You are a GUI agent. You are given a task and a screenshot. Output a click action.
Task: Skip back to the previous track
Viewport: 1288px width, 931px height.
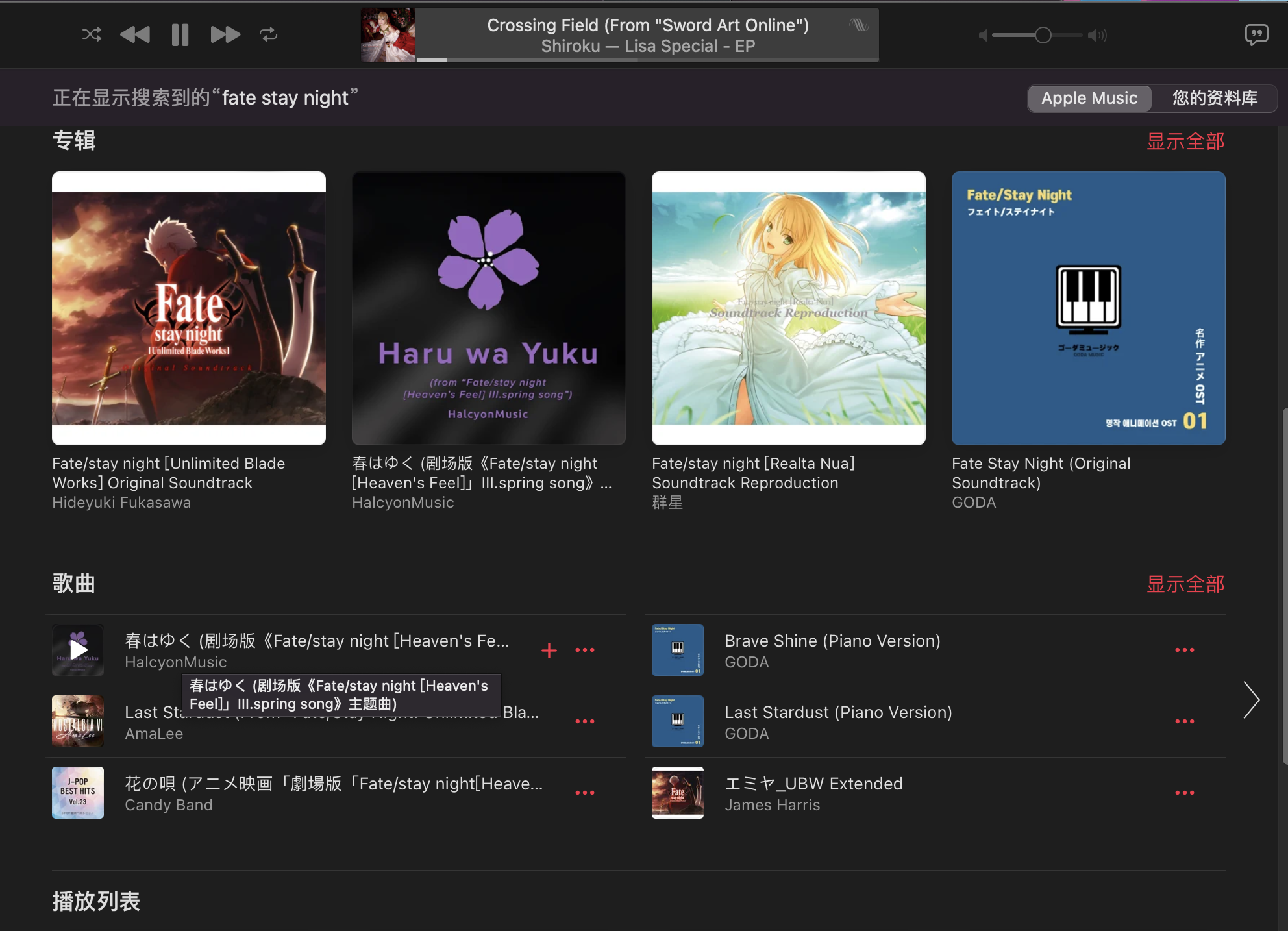coord(135,34)
